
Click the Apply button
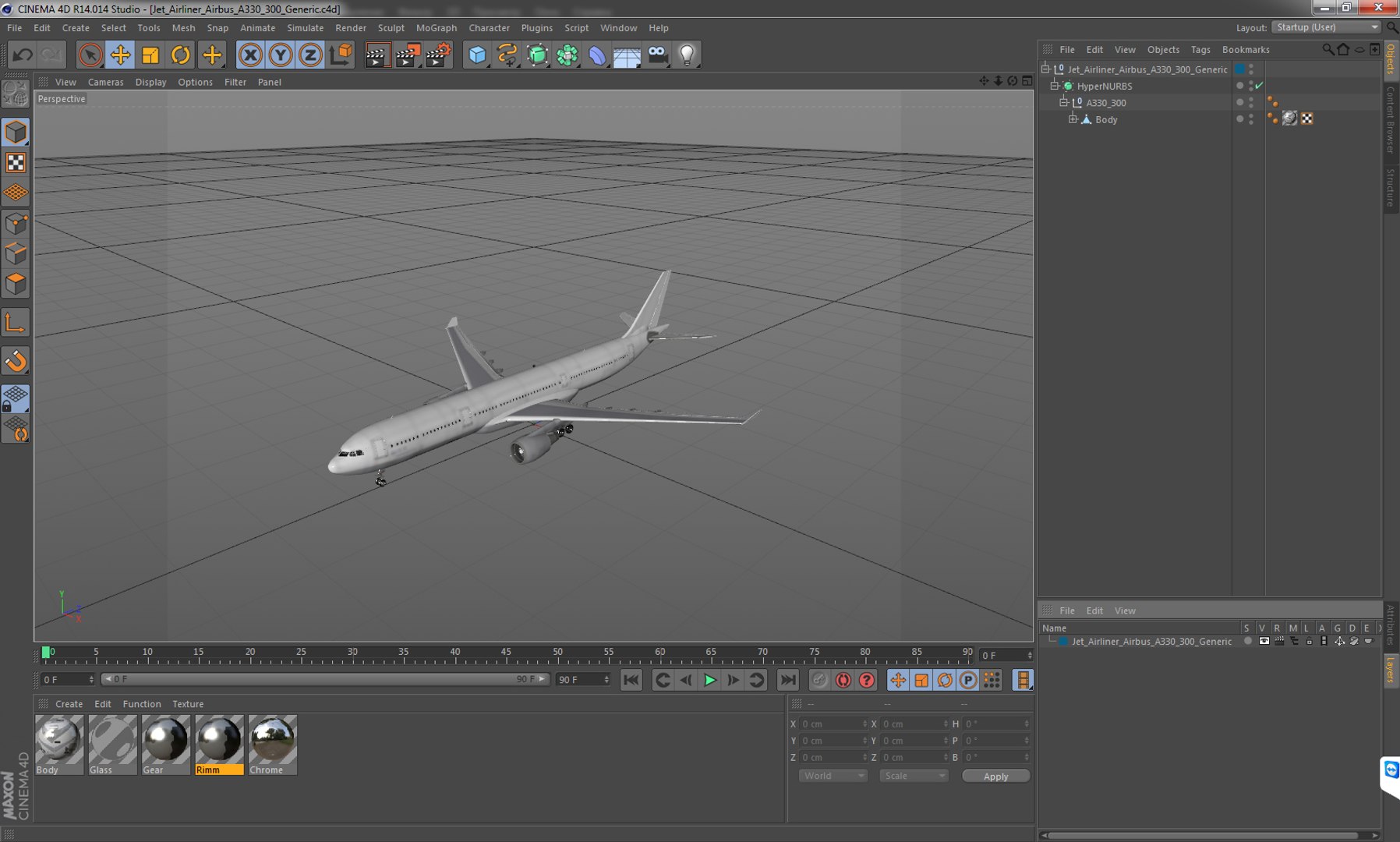pos(995,777)
